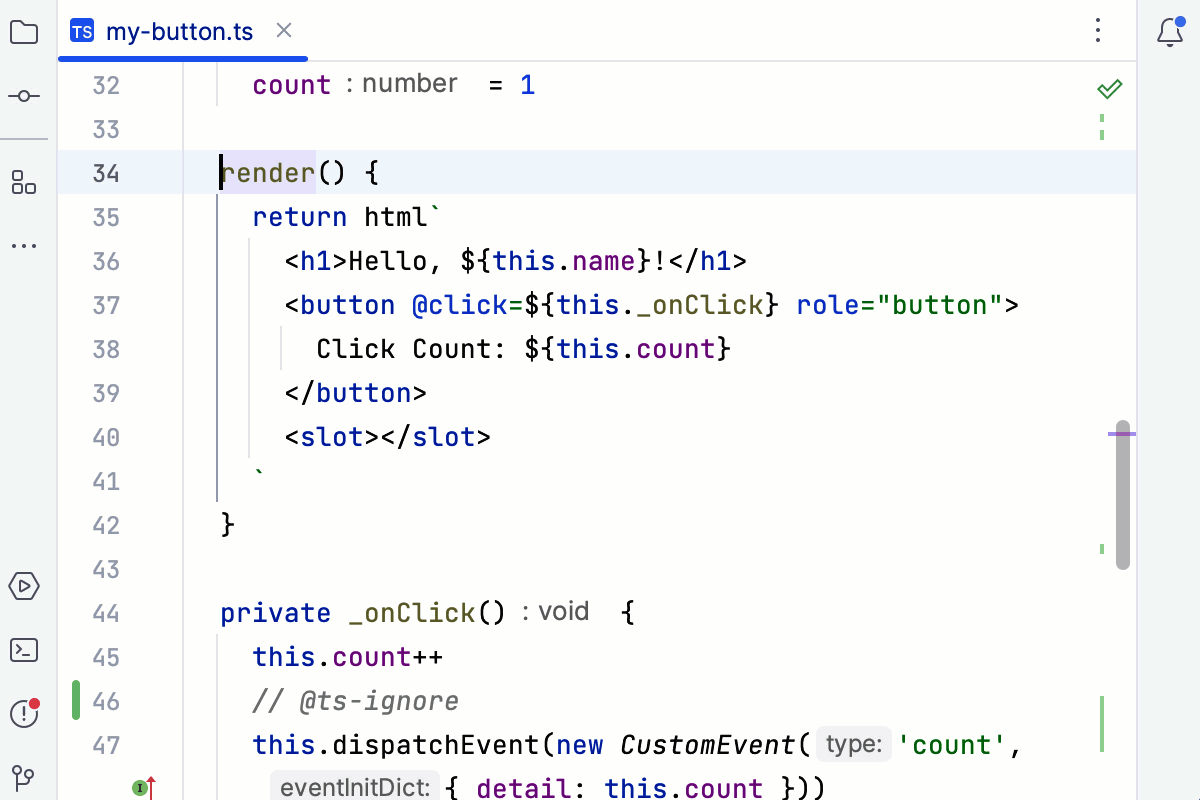The image size is (1200, 800).
Task: Click the 'type:' parameter hint inlay
Action: tap(854, 744)
